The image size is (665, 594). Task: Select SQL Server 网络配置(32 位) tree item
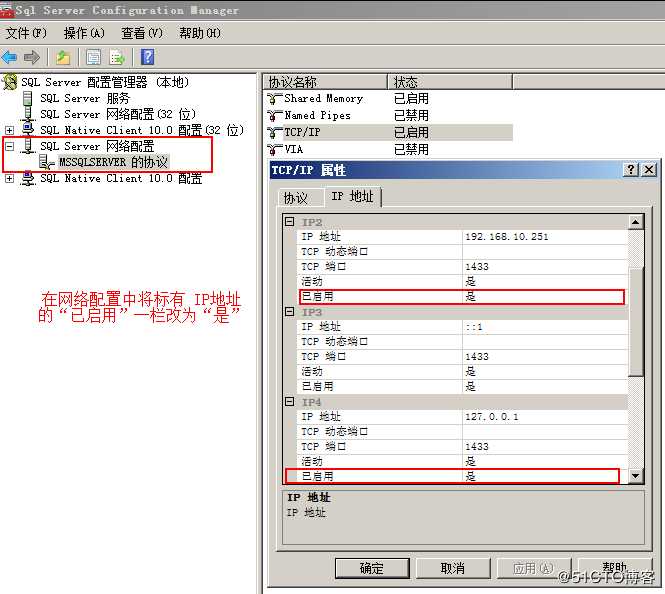point(118,114)
